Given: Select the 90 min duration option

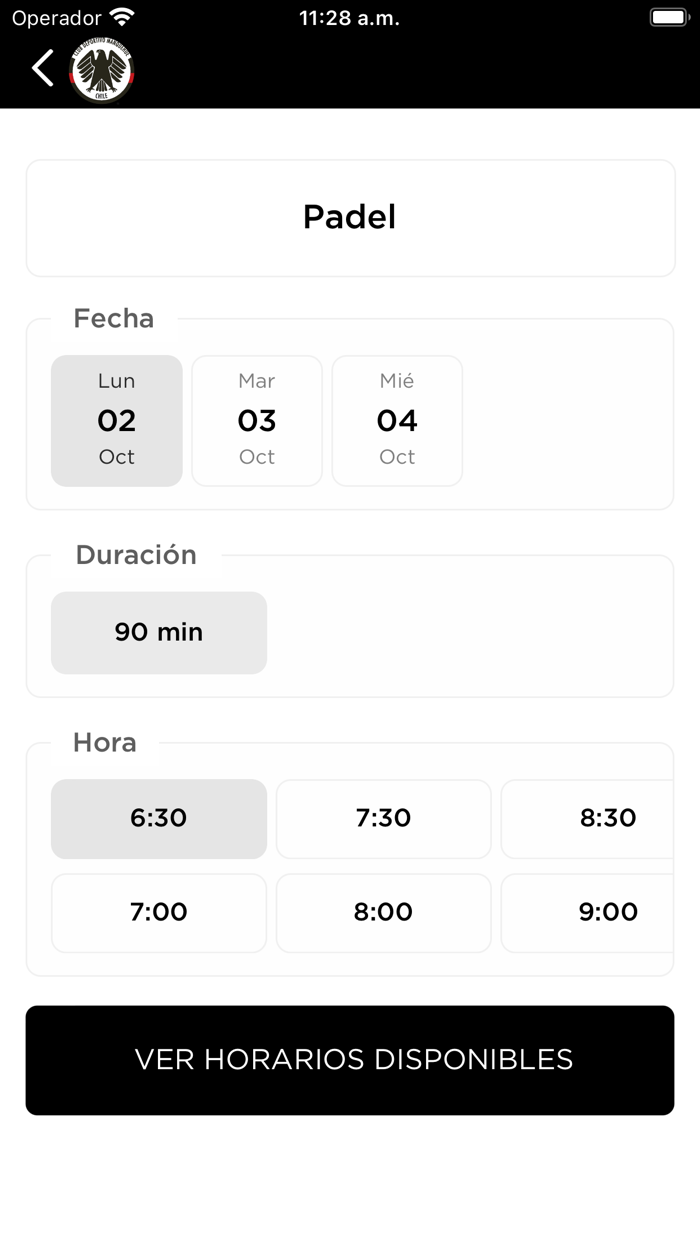Looking at the screenshot, I should point(158,632).
